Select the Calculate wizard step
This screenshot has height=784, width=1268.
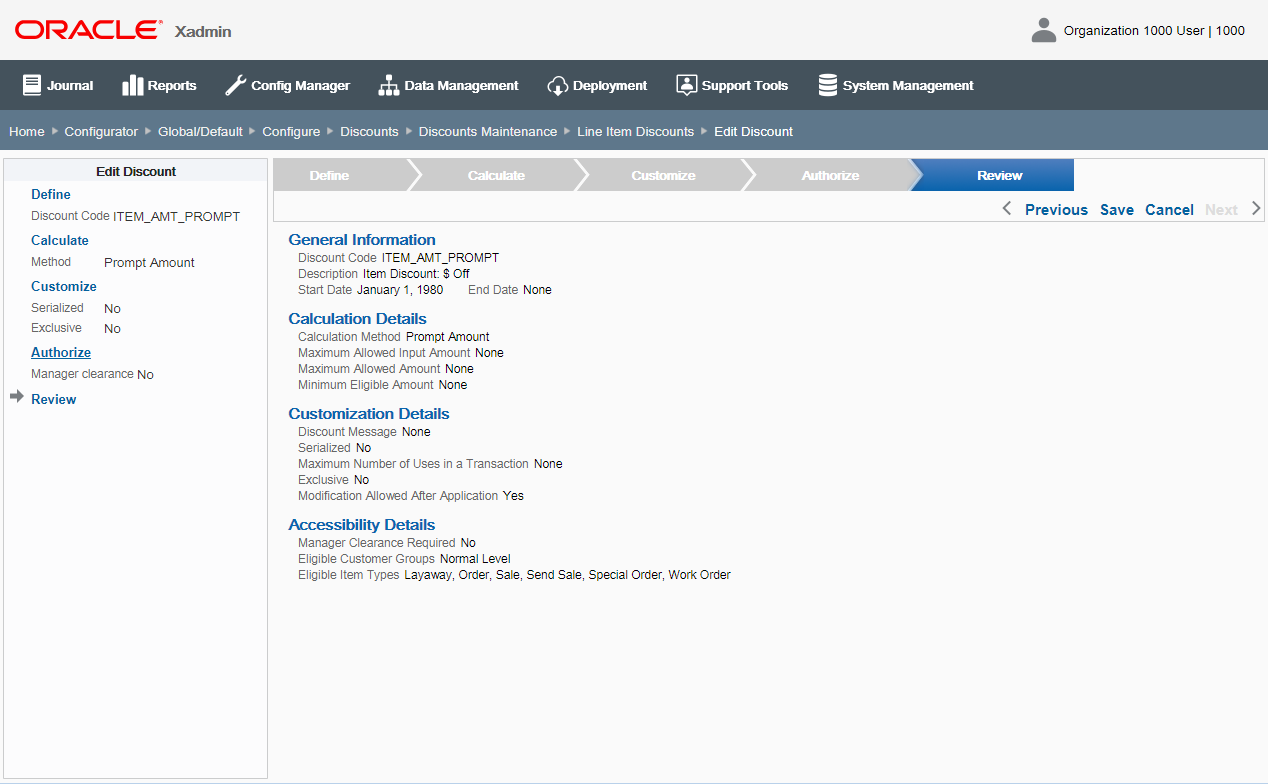(x=496, y=175)
